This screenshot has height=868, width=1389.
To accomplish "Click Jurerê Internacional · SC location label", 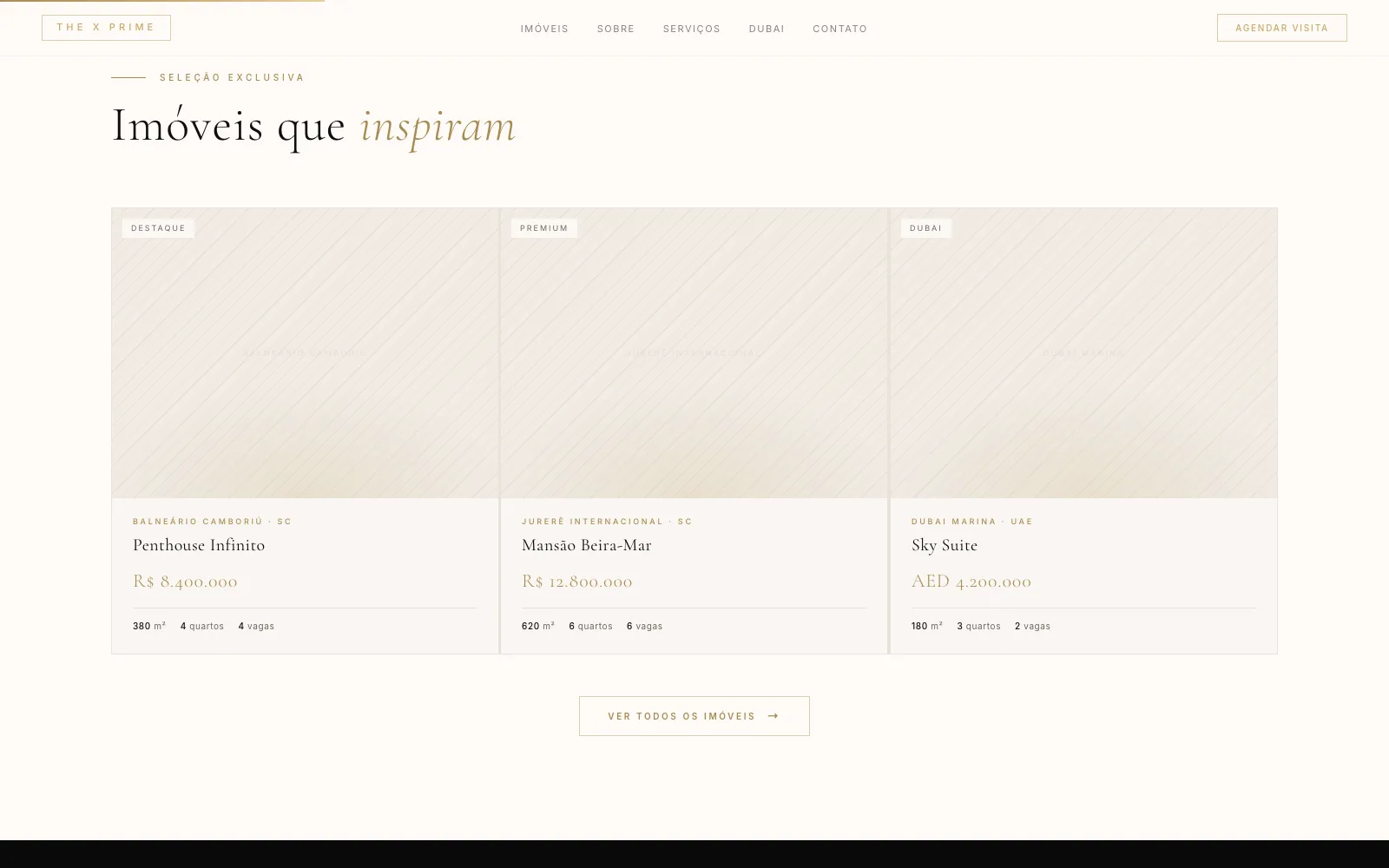I will coord(607,522).
